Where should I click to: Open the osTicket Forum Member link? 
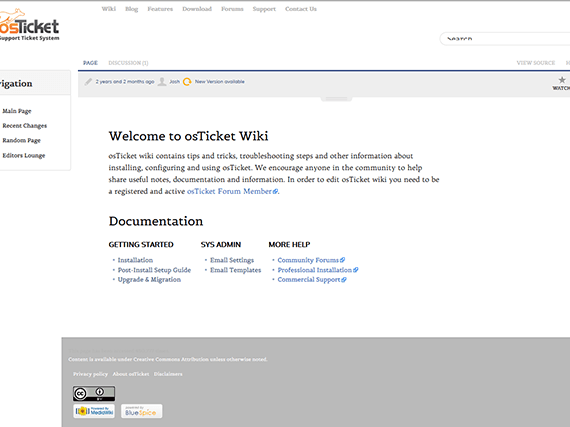click(232, 191)
